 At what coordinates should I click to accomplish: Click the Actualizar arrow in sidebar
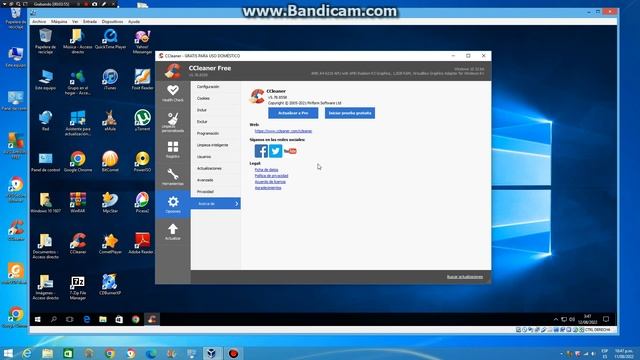pos(173,231)
